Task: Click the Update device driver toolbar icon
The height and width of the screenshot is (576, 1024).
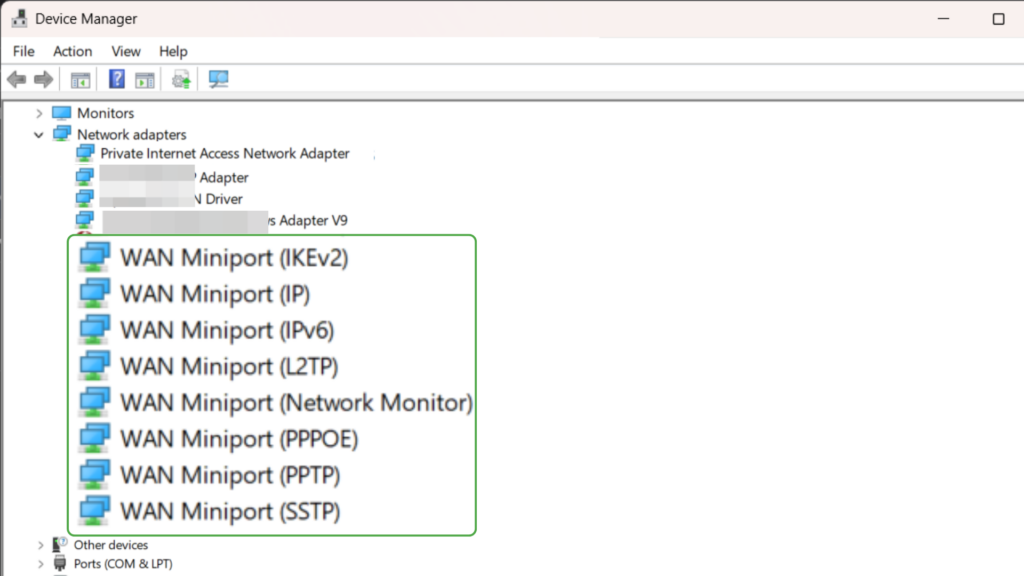Action: point(181,80)
